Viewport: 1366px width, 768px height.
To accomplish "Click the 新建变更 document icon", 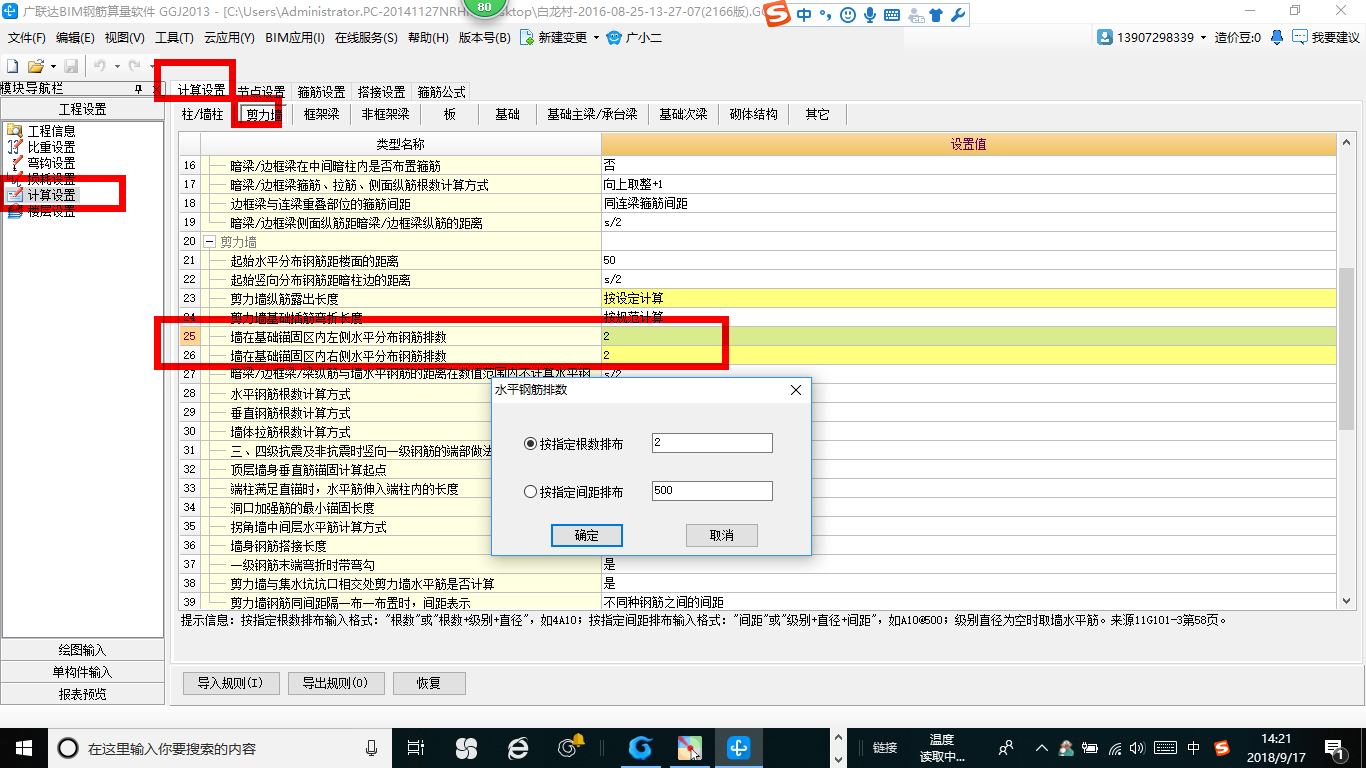I will pos(527,38).
